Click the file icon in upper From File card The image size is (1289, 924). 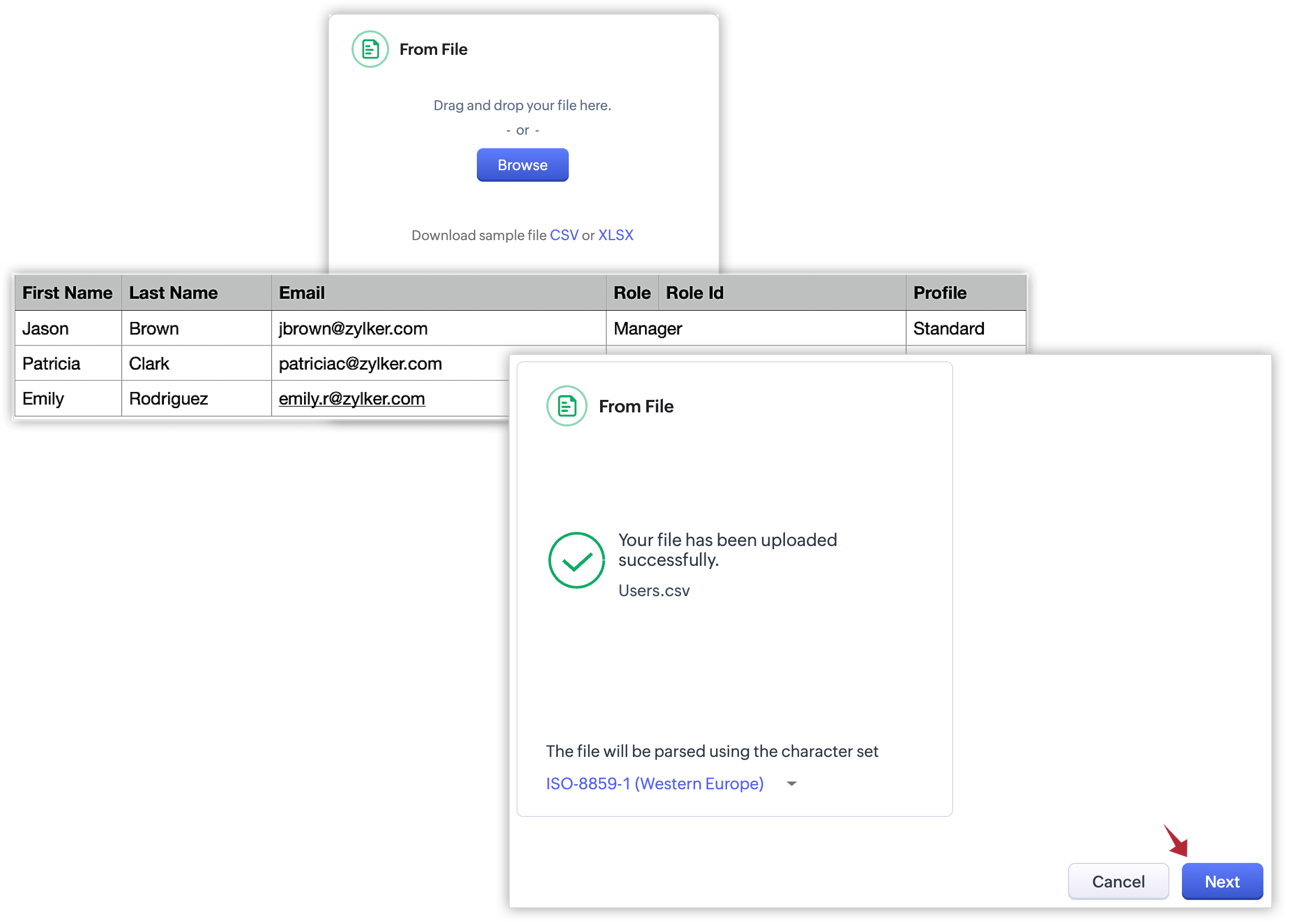[370, 50]
